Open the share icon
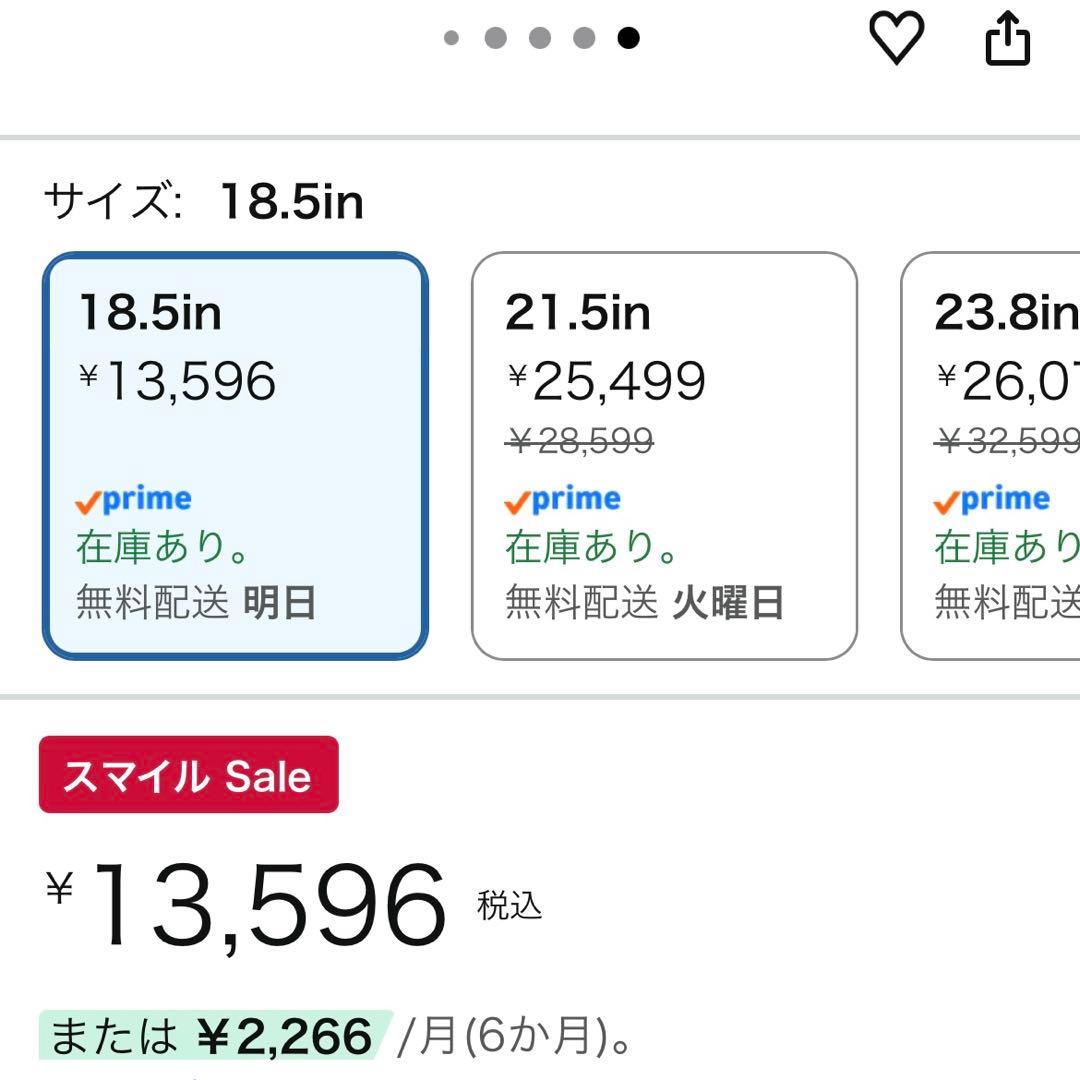Screen dimensions: 1080x1080 (1007, 39)
